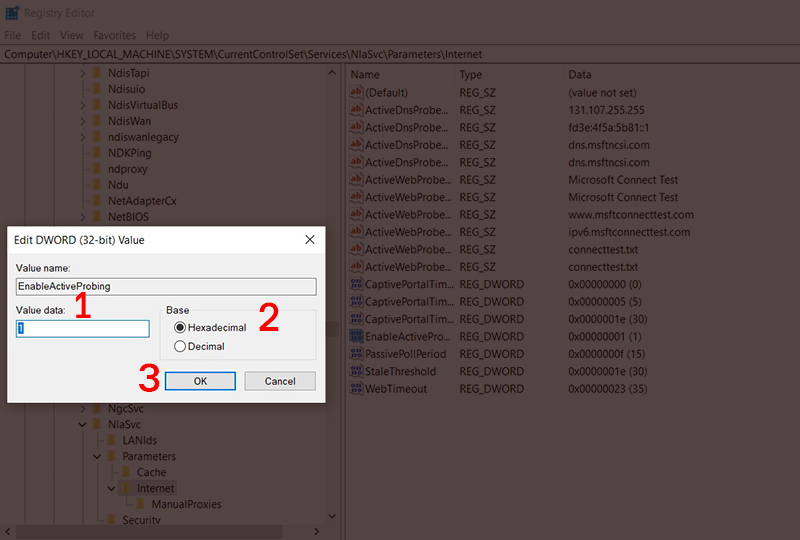
Task: Click the tree pane scroll-down arrow
Action: (332, 516)
